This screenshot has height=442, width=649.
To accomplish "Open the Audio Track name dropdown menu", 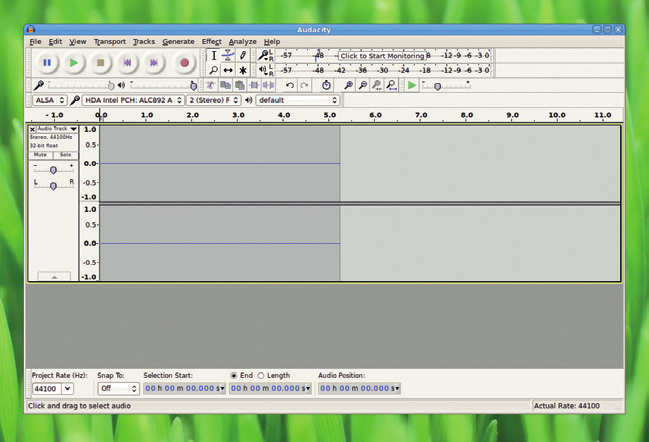I will click(x=57, y=129).
